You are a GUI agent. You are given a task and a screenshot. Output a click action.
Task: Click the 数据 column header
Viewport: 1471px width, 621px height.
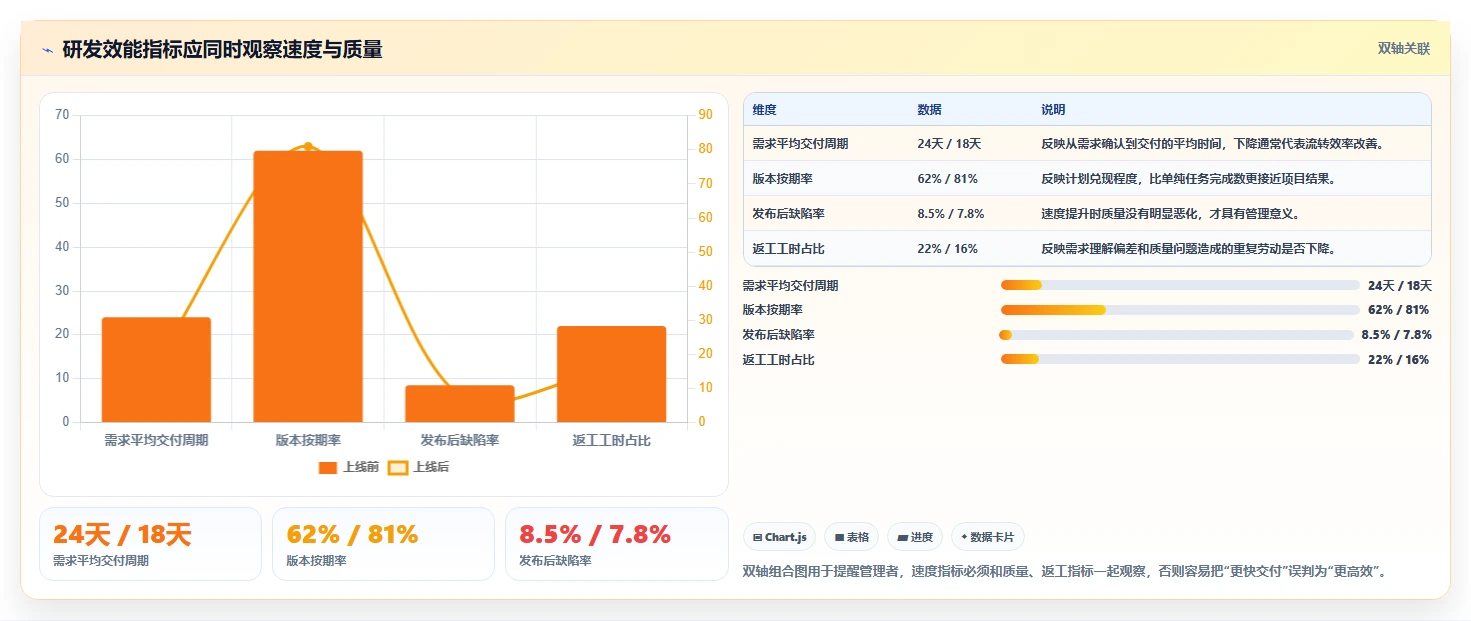coord(929,110)
